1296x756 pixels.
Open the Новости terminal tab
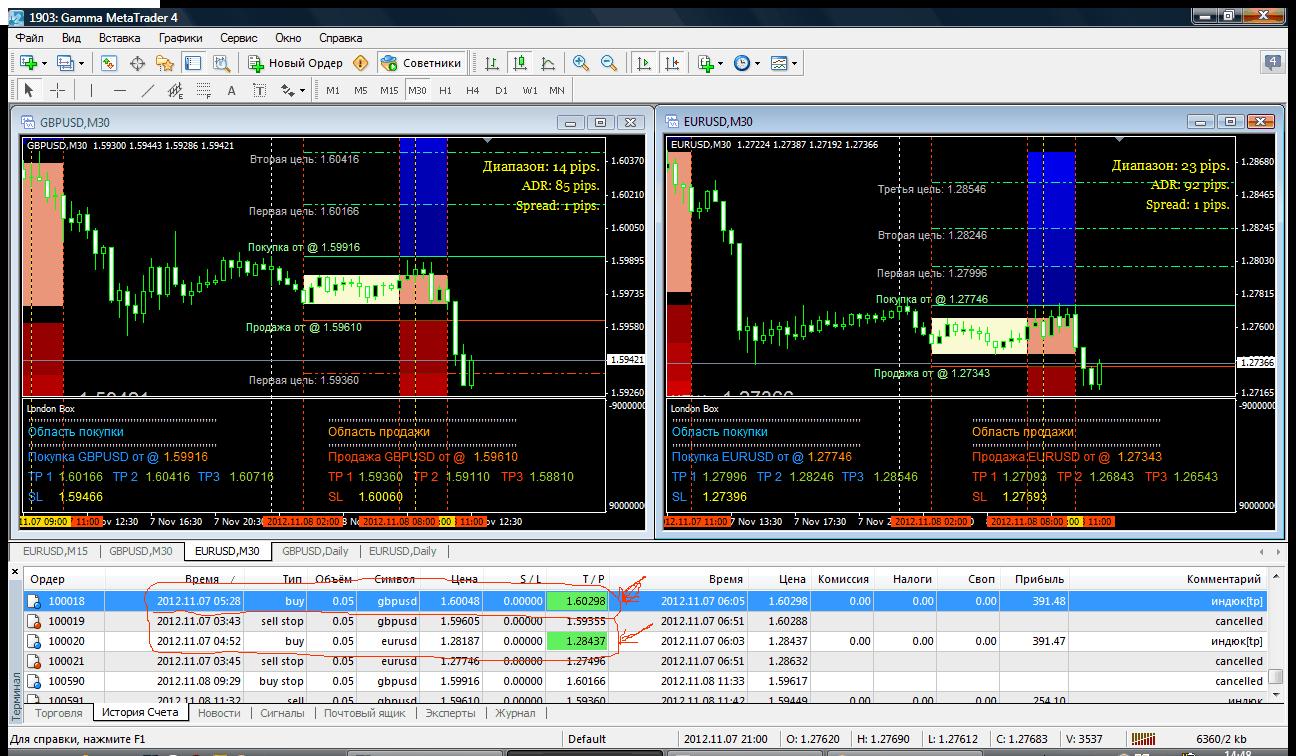[219, 713]
